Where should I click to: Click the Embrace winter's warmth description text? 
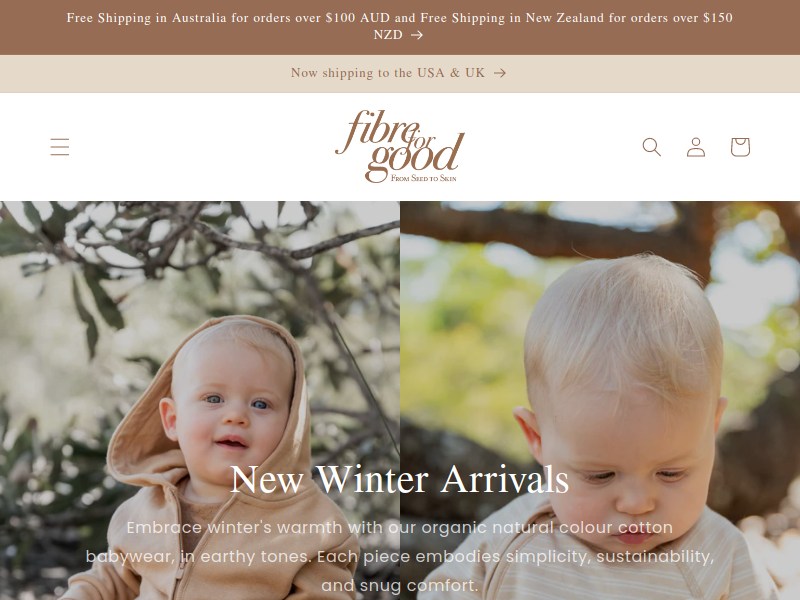click(399, 556)
